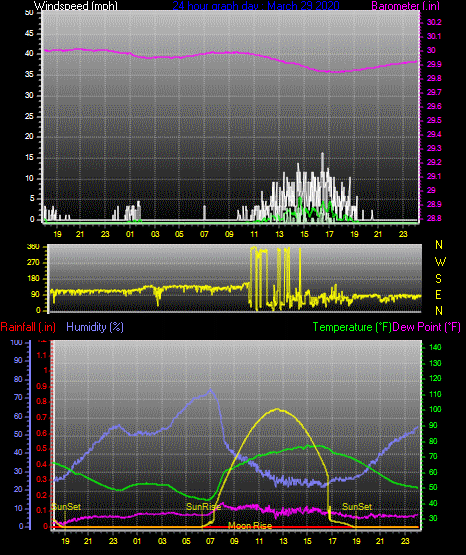Viewport: 466px width, 555px height.
Task: Click the 35 mph windspeed axis tick
Action: 29,75
